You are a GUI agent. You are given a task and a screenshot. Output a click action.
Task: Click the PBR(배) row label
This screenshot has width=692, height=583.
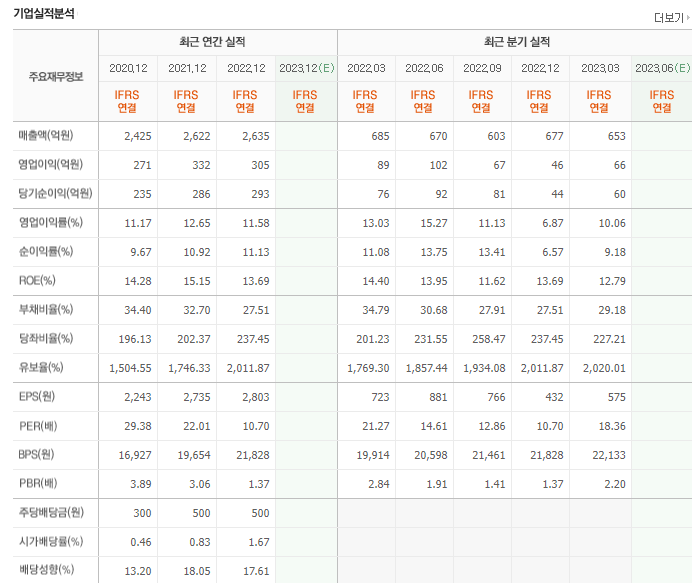pyautogui.click(x=38, y=483)
